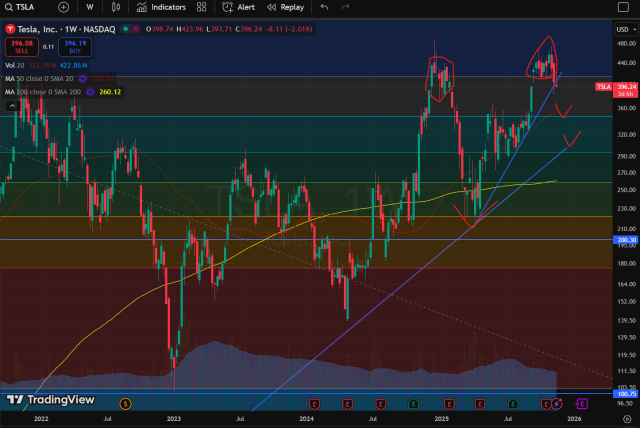This screenshot has height=428, width=640.
Task: Toggle the Vol 20 volume indicator legend
Action: [x=14, y=65]
